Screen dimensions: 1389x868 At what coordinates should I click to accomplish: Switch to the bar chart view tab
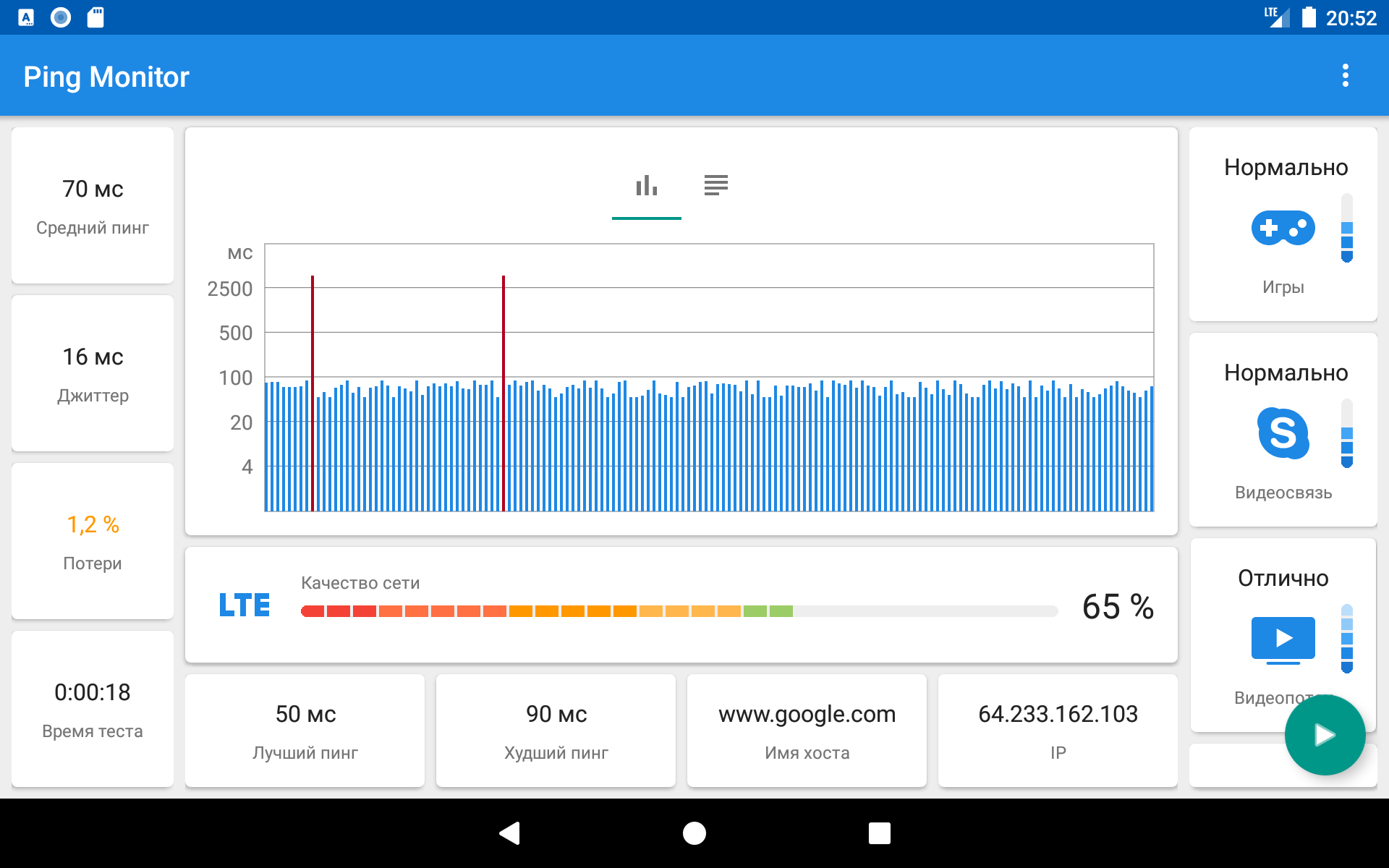(647, 186)
